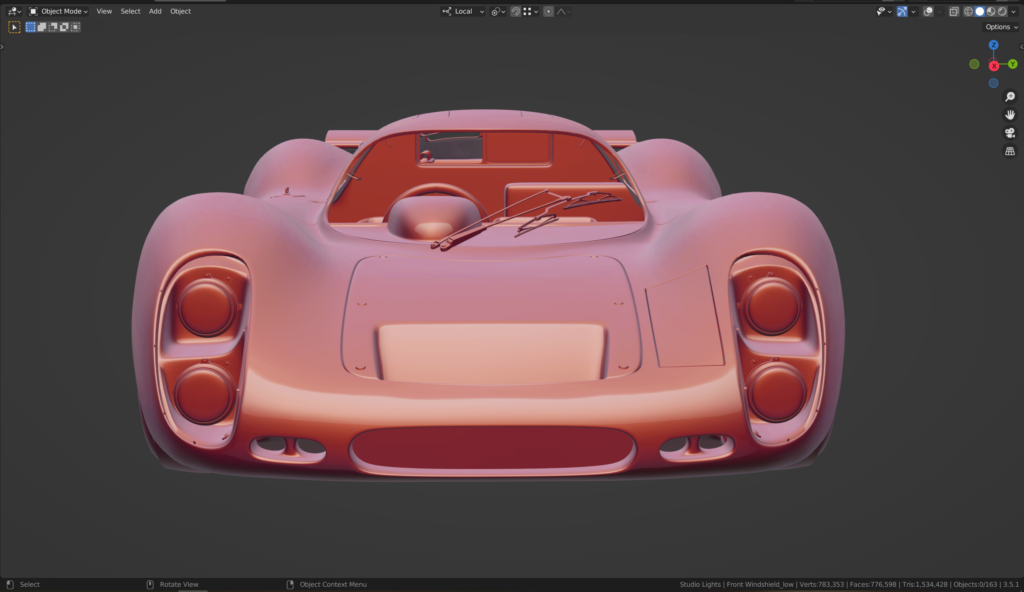Viewport: 1024px width, 592px height.
Task: Toggle X-ray mode
Action: [x=953, y=11]
